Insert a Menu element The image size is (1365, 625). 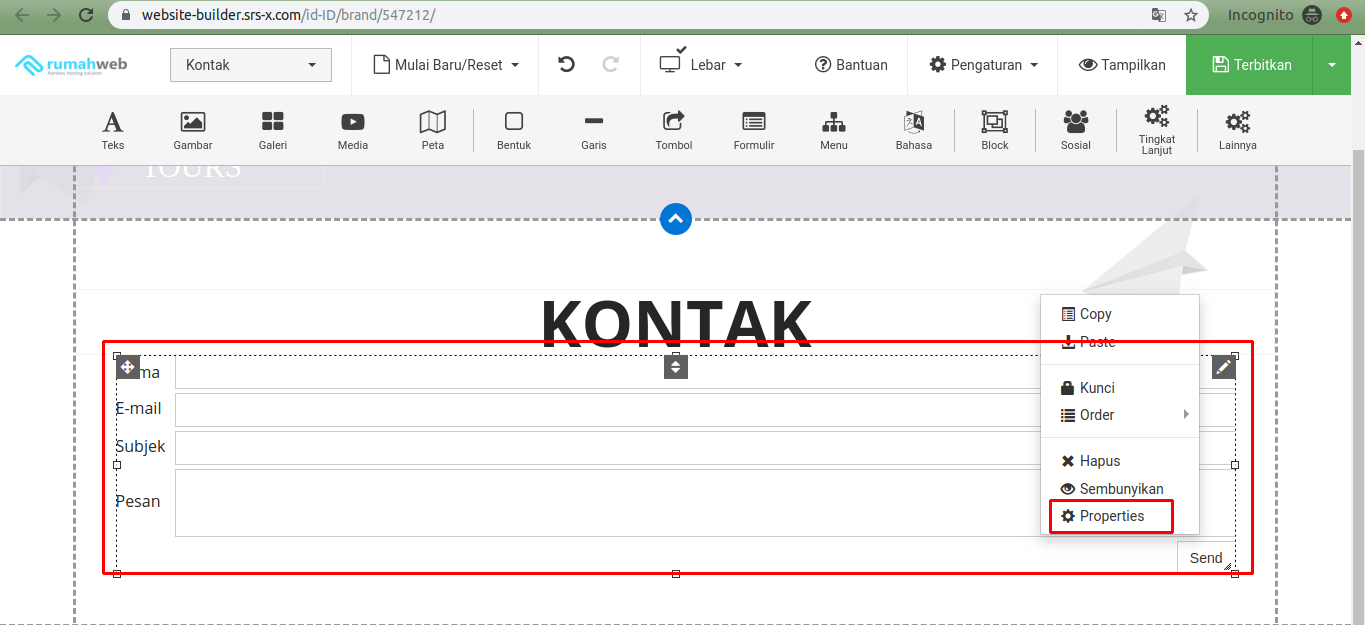pyautogui.click(x=834, y=131)
